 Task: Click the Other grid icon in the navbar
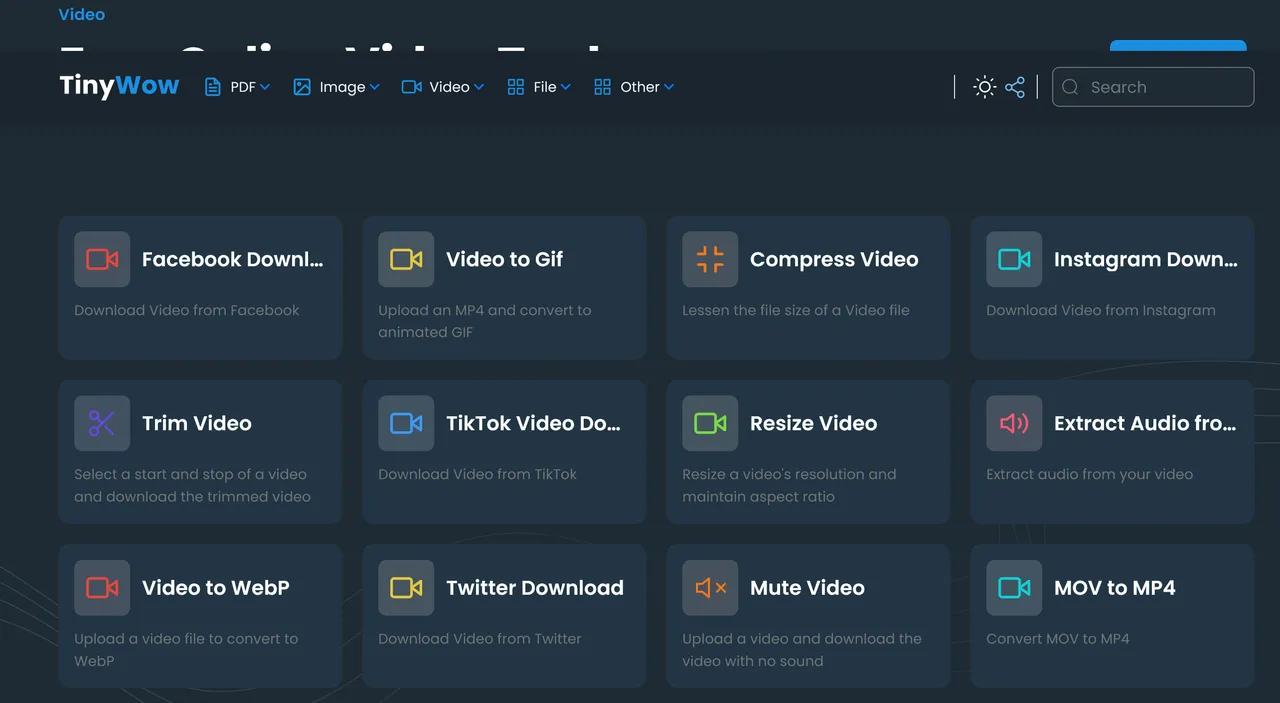[602, 87]
